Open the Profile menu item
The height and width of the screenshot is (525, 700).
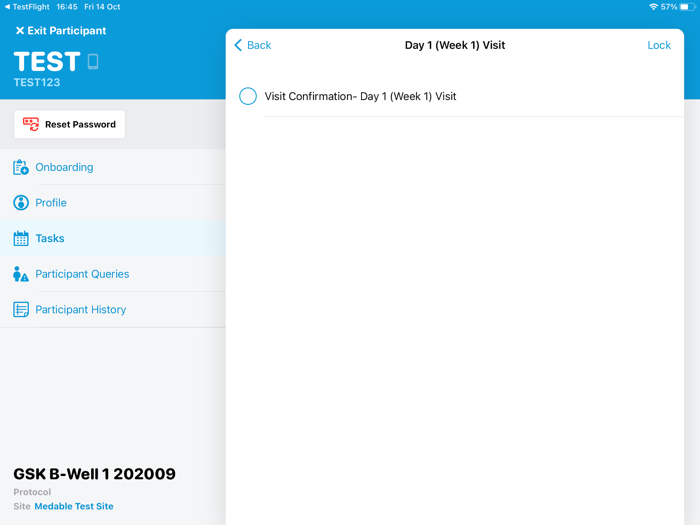112,203
